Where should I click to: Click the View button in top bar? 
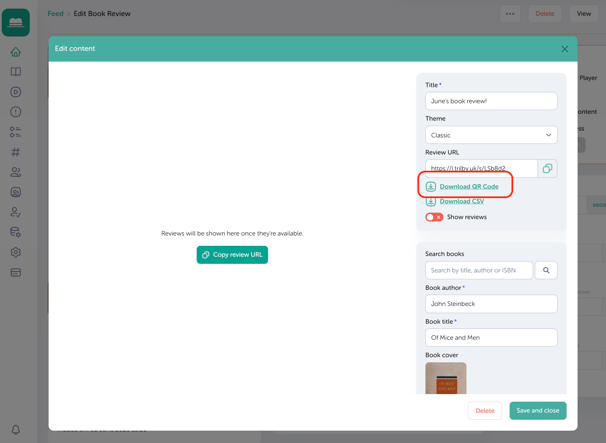pos(584,14)
